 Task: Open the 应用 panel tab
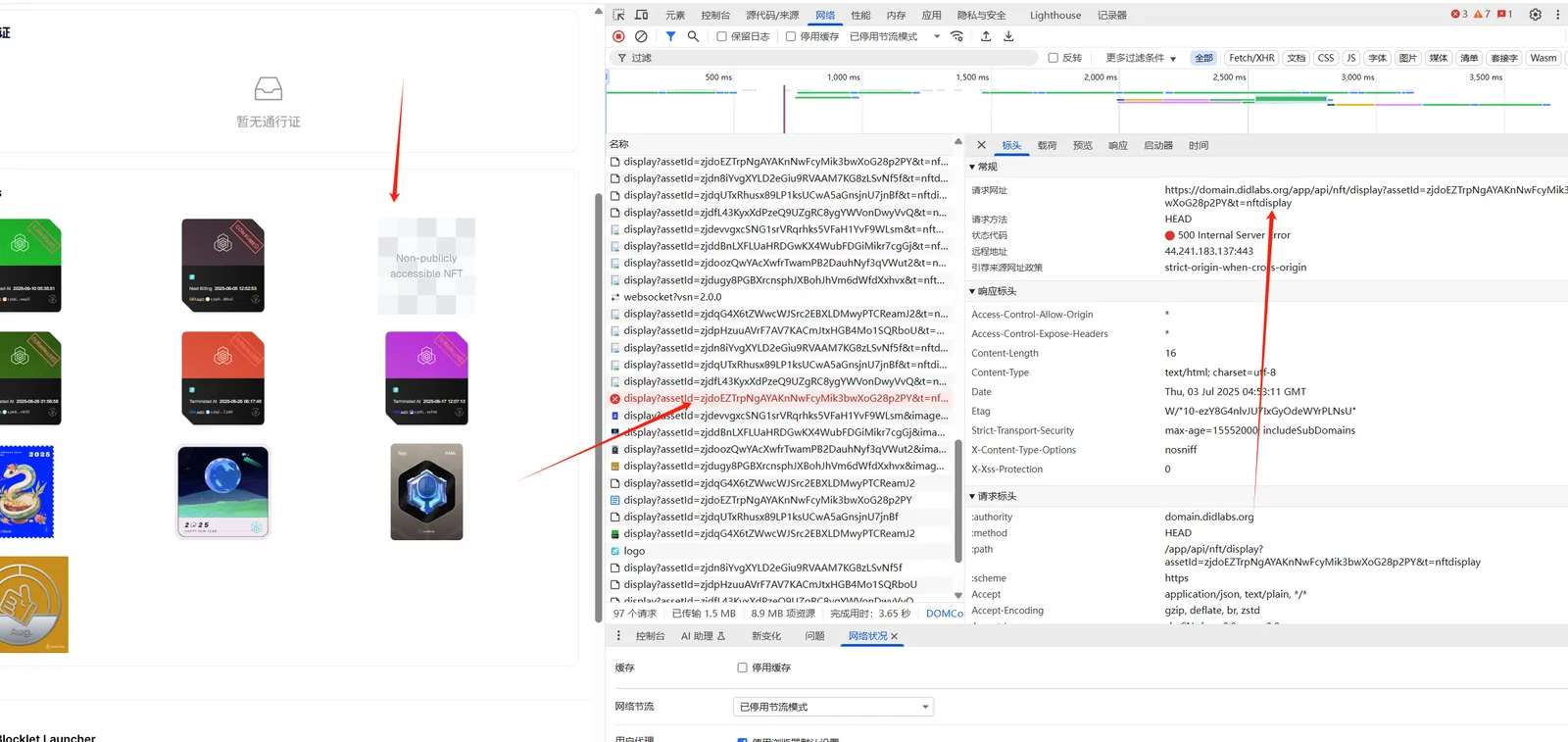click(x=931, y=15)
